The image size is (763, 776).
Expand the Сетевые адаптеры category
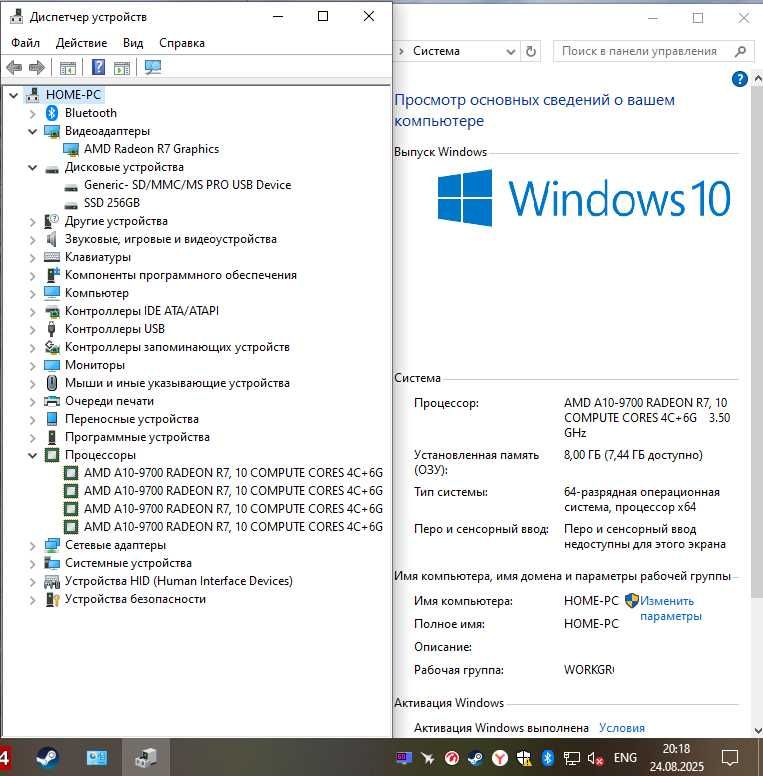[x=33, y=545]
